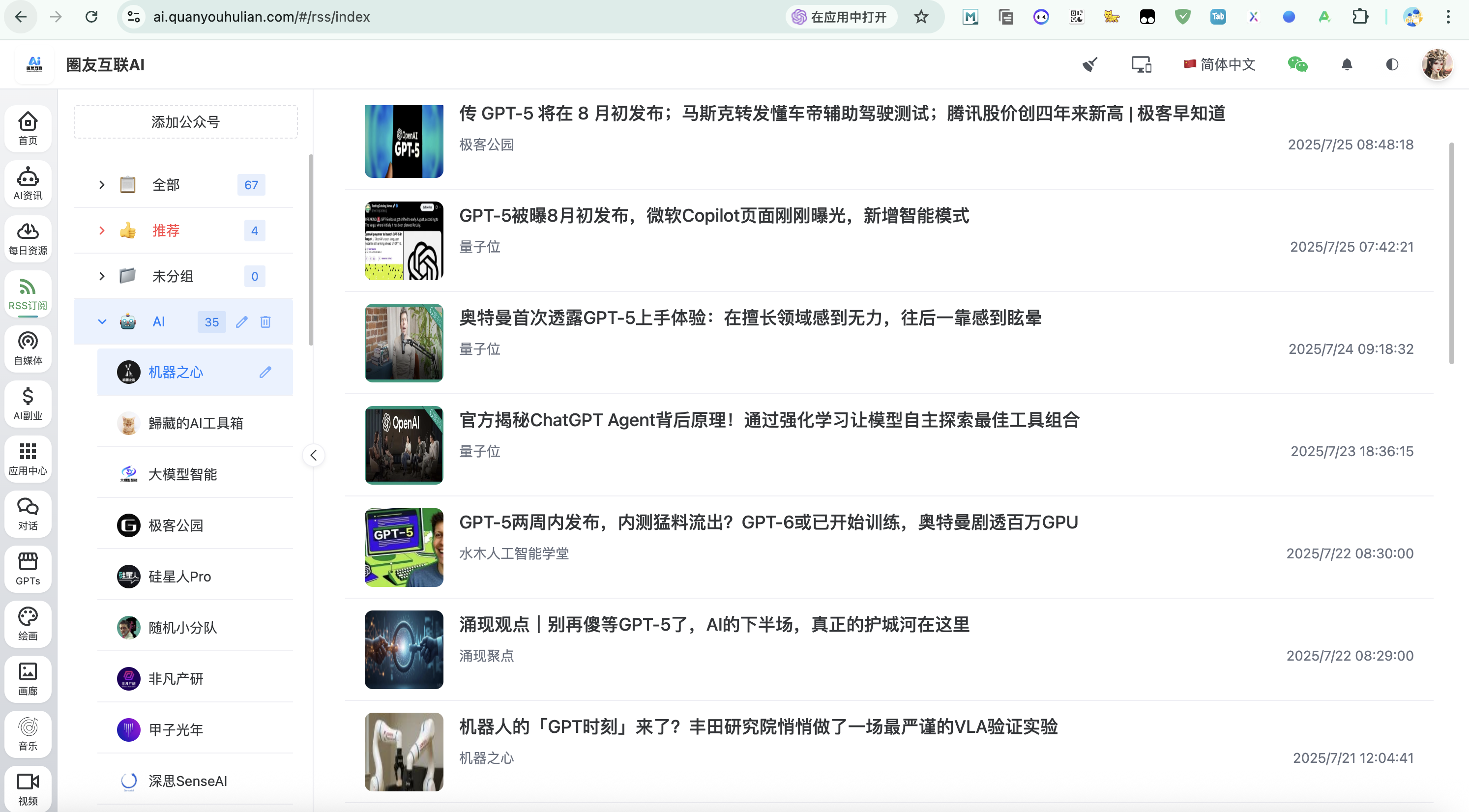Select the RSS订阅 sidebar icon
Image resolution: width=1469 pixels, height=812 pixels.
point(28,293)
